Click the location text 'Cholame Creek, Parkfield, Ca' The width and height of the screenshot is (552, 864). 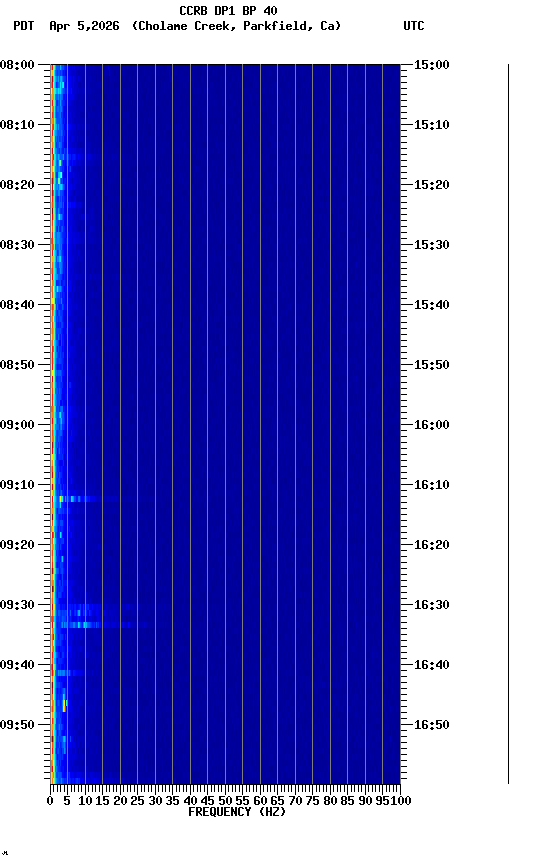point(236,26)
